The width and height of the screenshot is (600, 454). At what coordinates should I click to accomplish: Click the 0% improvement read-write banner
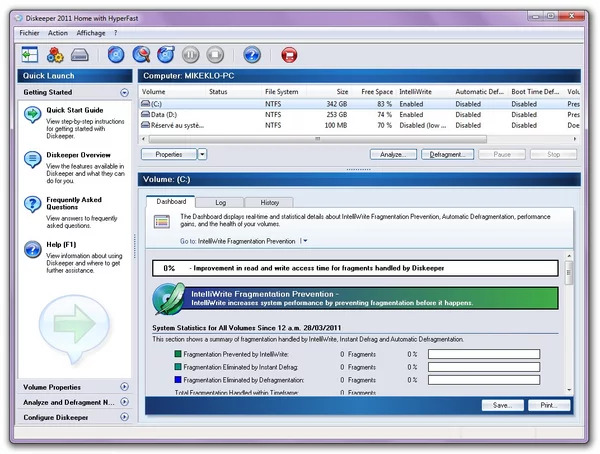pyautogui.click(x=355, y=268)
